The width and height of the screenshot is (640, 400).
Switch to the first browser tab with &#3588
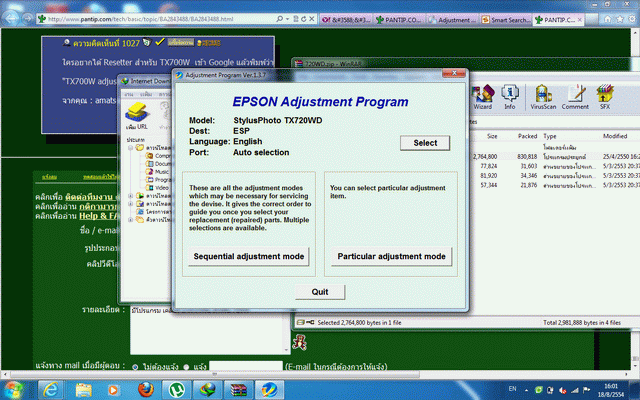pyautogui.click(x=346, y=20)
